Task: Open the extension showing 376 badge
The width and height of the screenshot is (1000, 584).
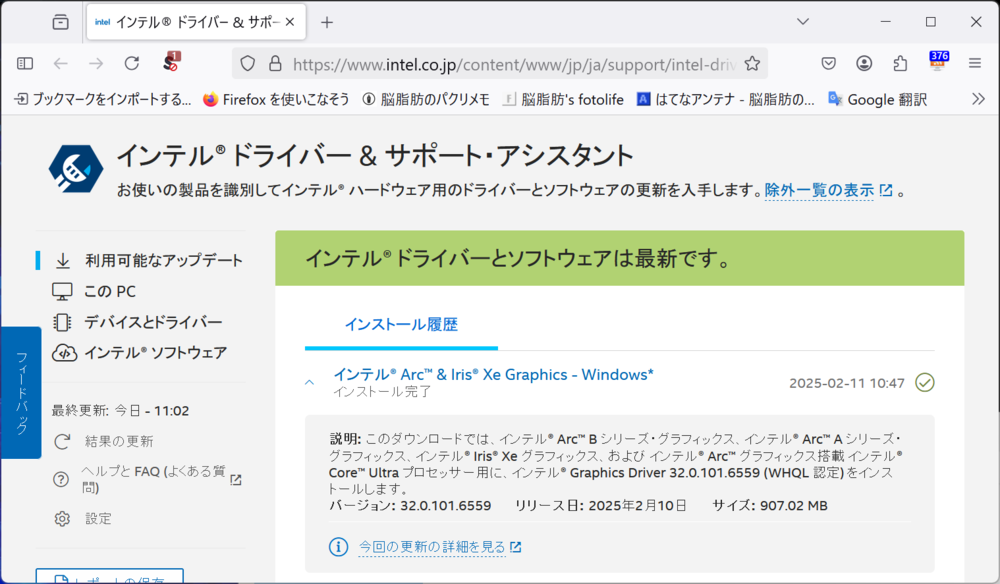Action: (x=939, y=61)
